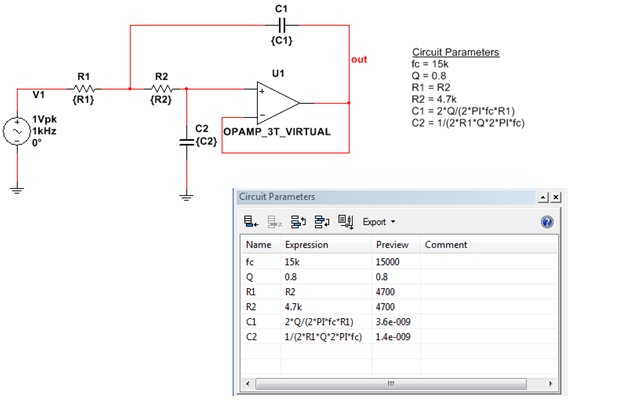Image resolution: width=623 pixels, height=404 pixels.
Task: Click the Sort parameters icon
Action: (345, 222)
